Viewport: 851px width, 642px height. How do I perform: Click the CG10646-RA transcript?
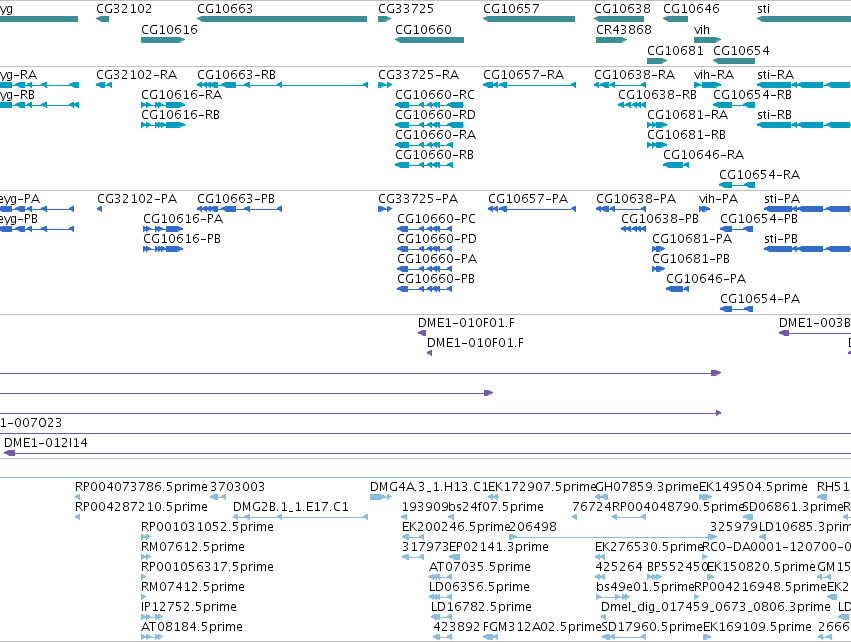pyautogui.click(x=676, y=165)
